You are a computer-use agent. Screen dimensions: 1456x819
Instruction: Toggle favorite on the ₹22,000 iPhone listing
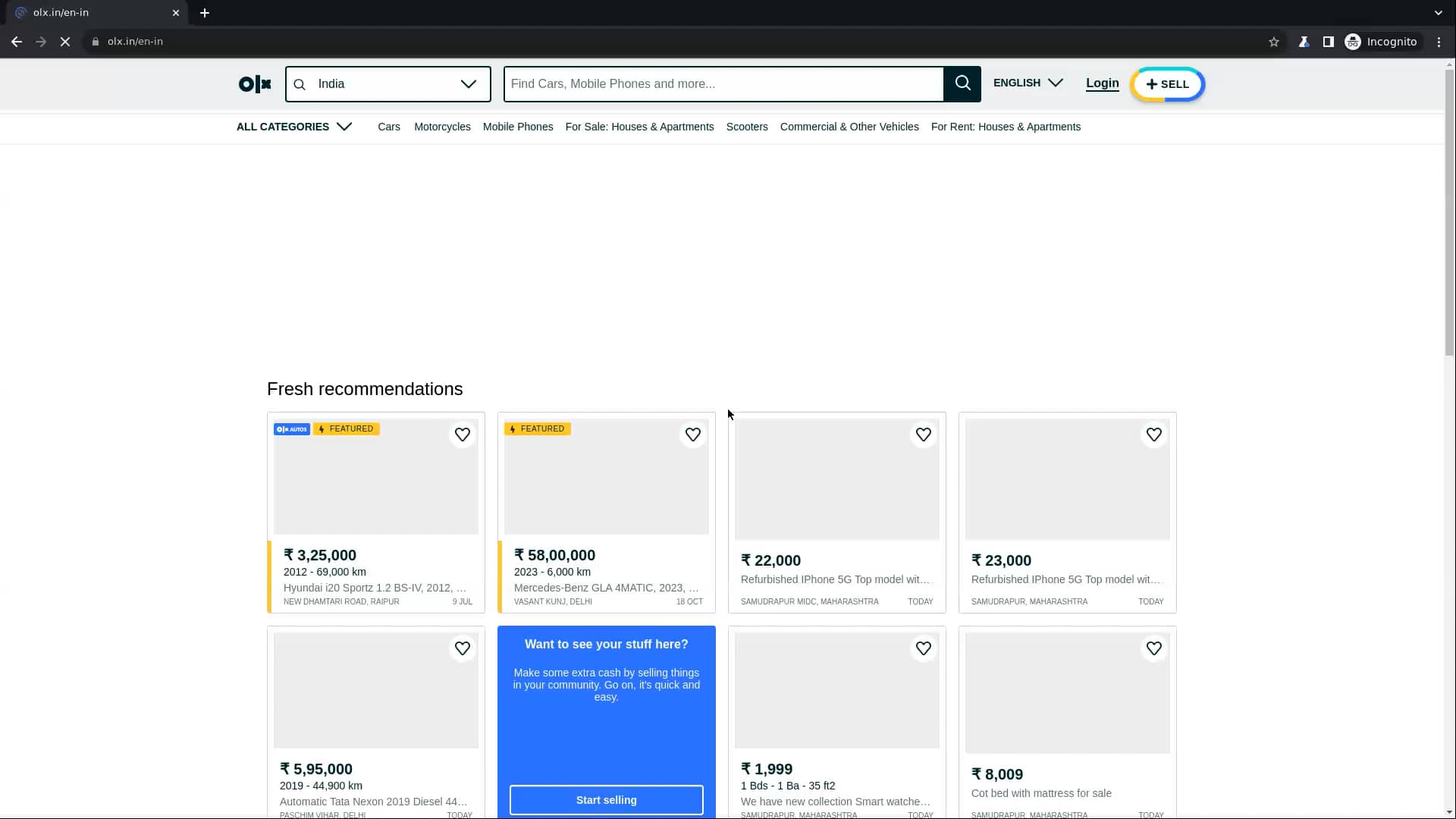(x=923, y=435)
